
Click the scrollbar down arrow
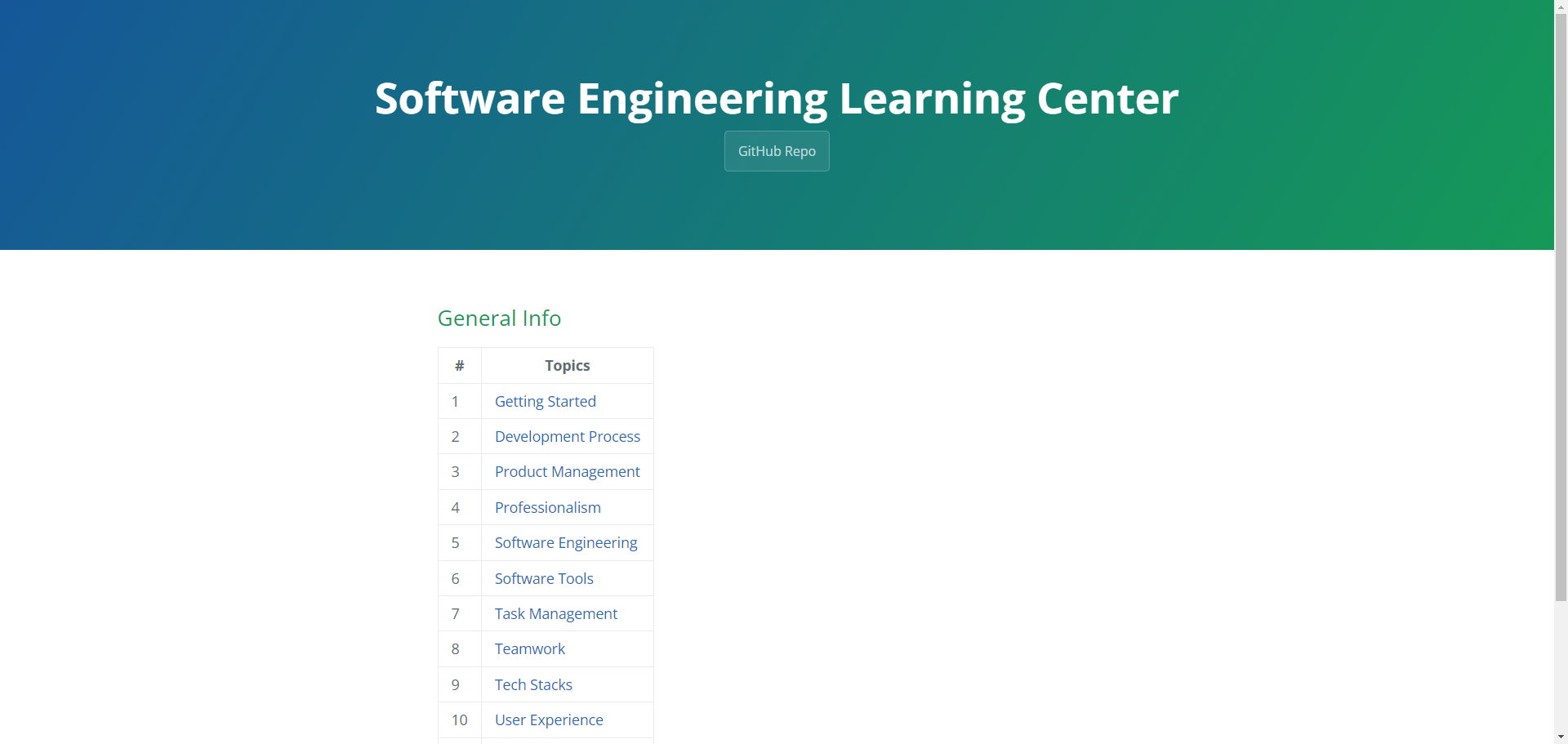[x=1561, y=737]
